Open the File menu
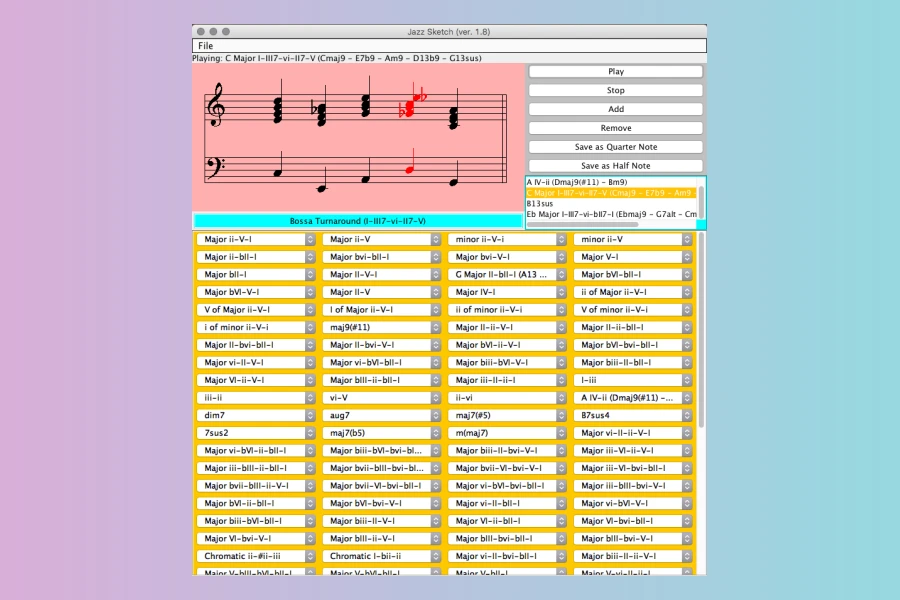The image size is (900, 600). tap(205, 46)
